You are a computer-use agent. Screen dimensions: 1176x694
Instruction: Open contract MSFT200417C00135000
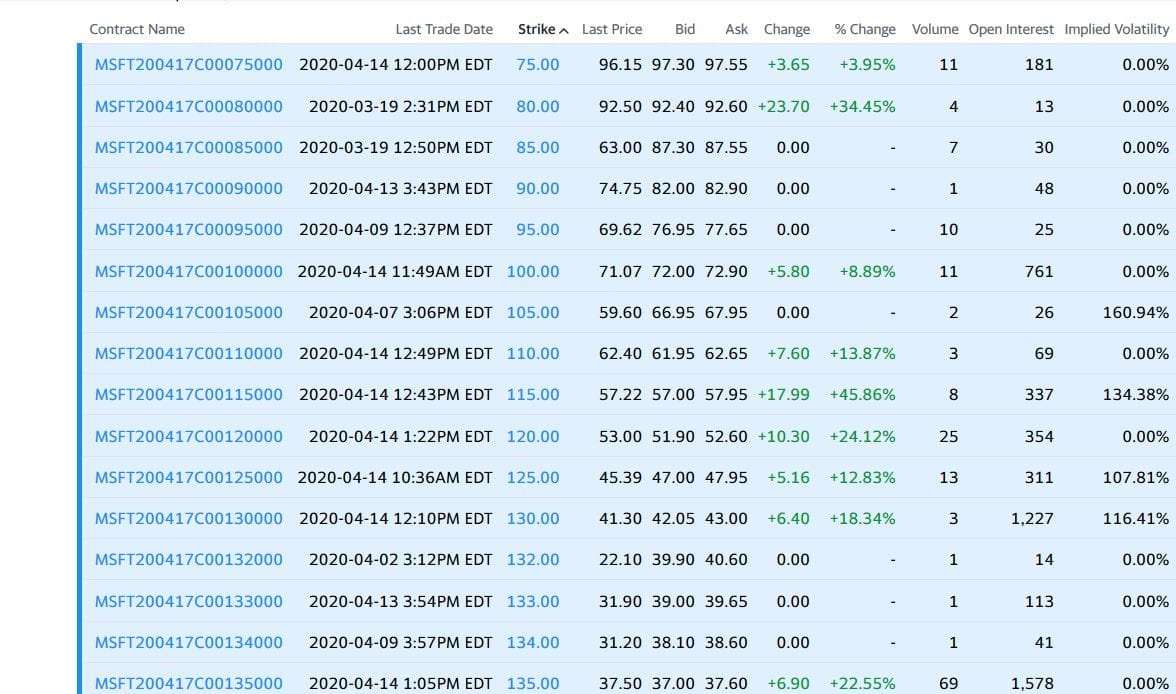[188, 683]
